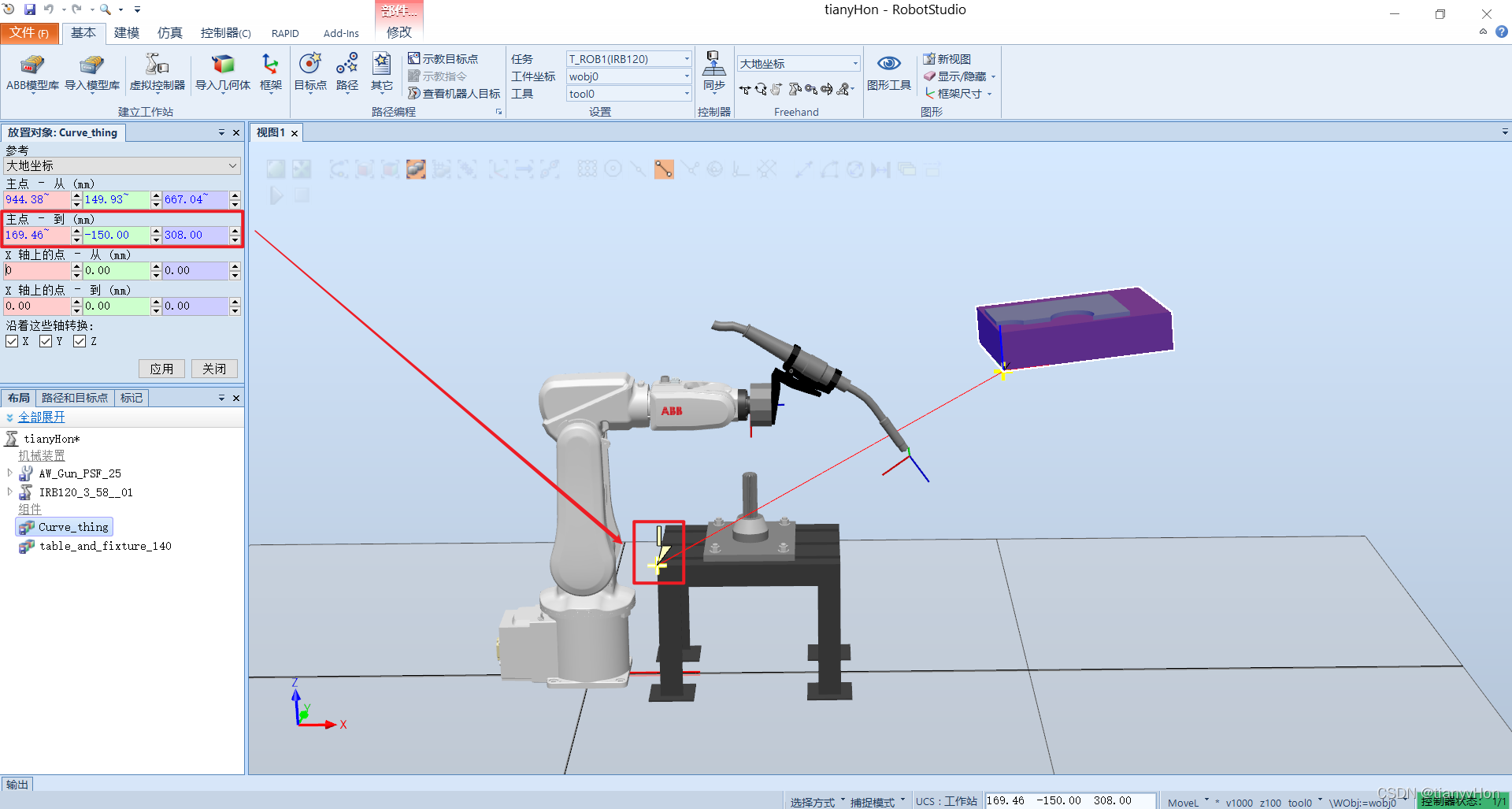
Task: Click the 关闭 (Close) button
Action: 214,369
